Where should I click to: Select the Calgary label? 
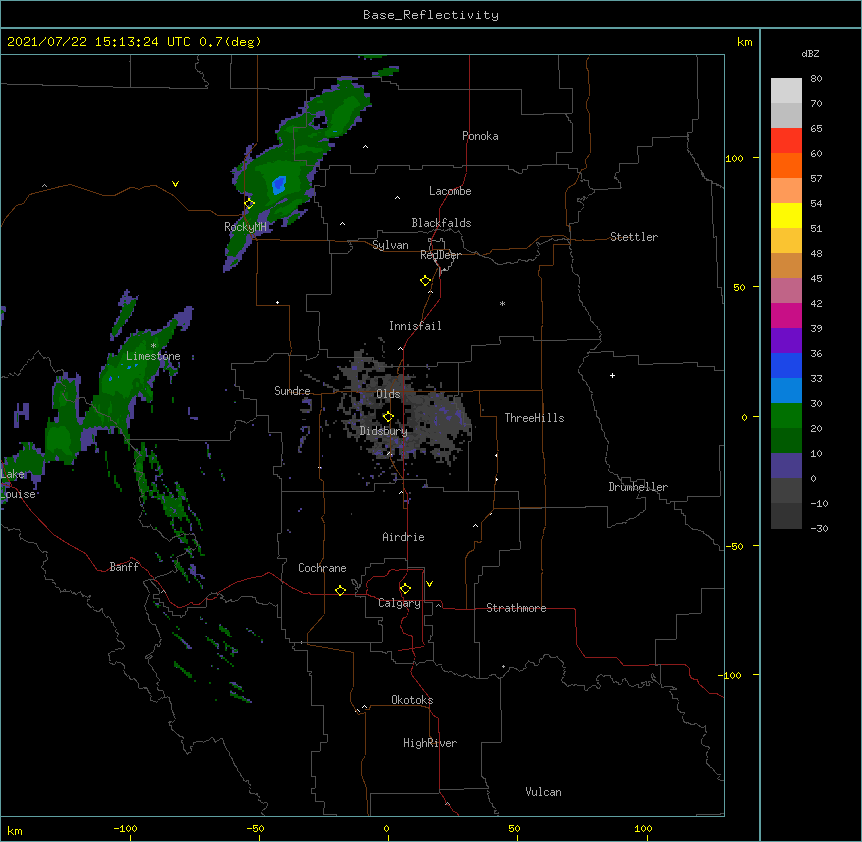pos(399,603)
